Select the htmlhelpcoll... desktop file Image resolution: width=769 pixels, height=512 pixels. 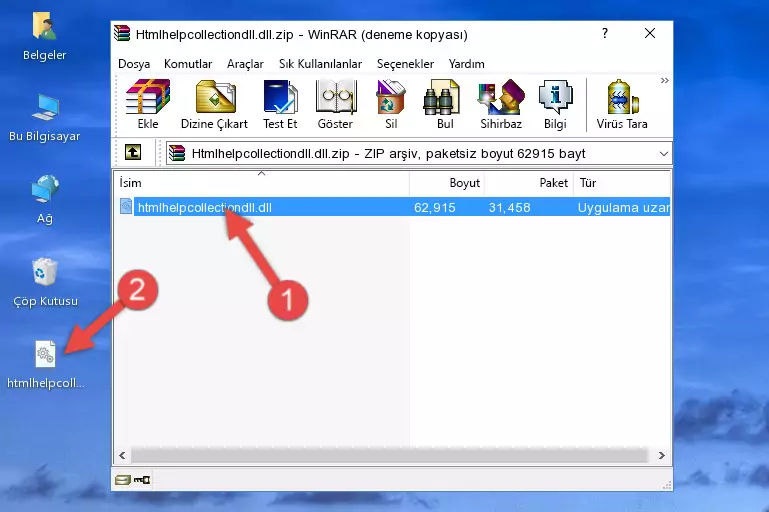click(x=46, y=365)
